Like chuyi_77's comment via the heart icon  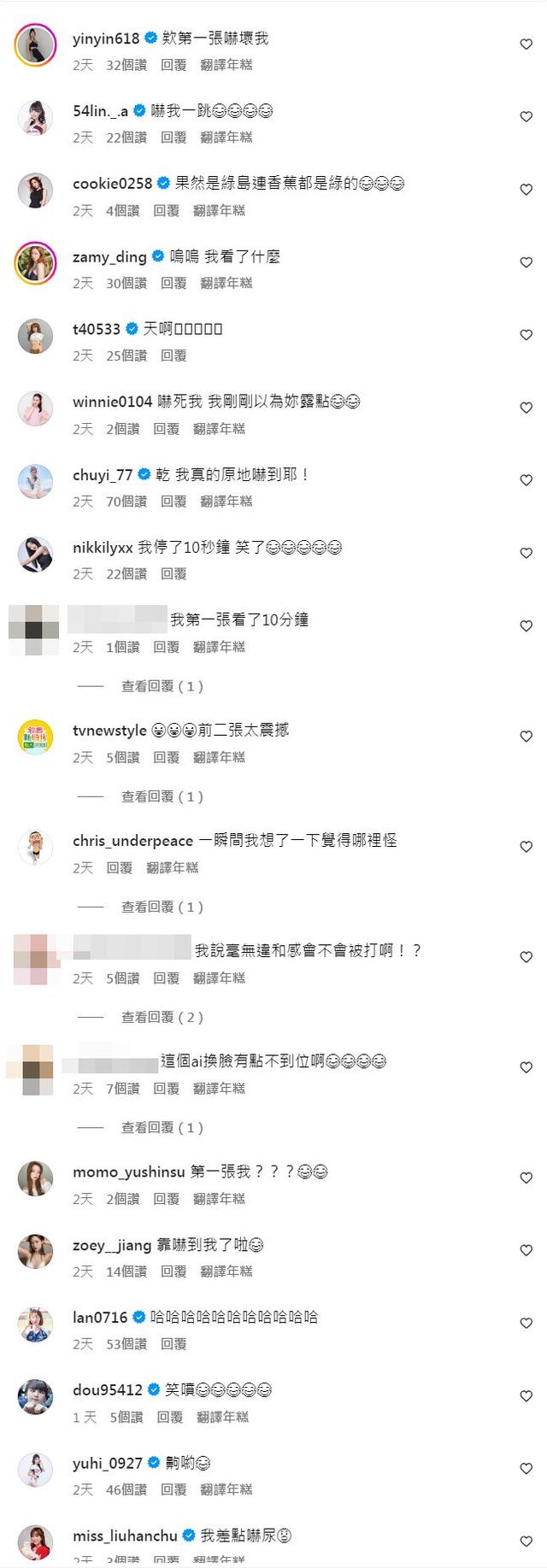pos(526,481)
